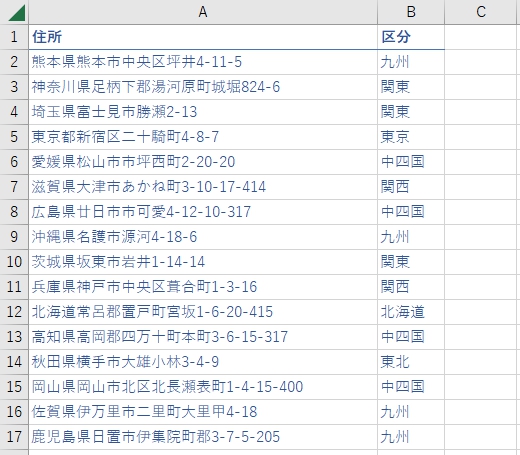Click 関西 in row 11
The height and width of the screenshot is (455, 520).
[411, 287]
